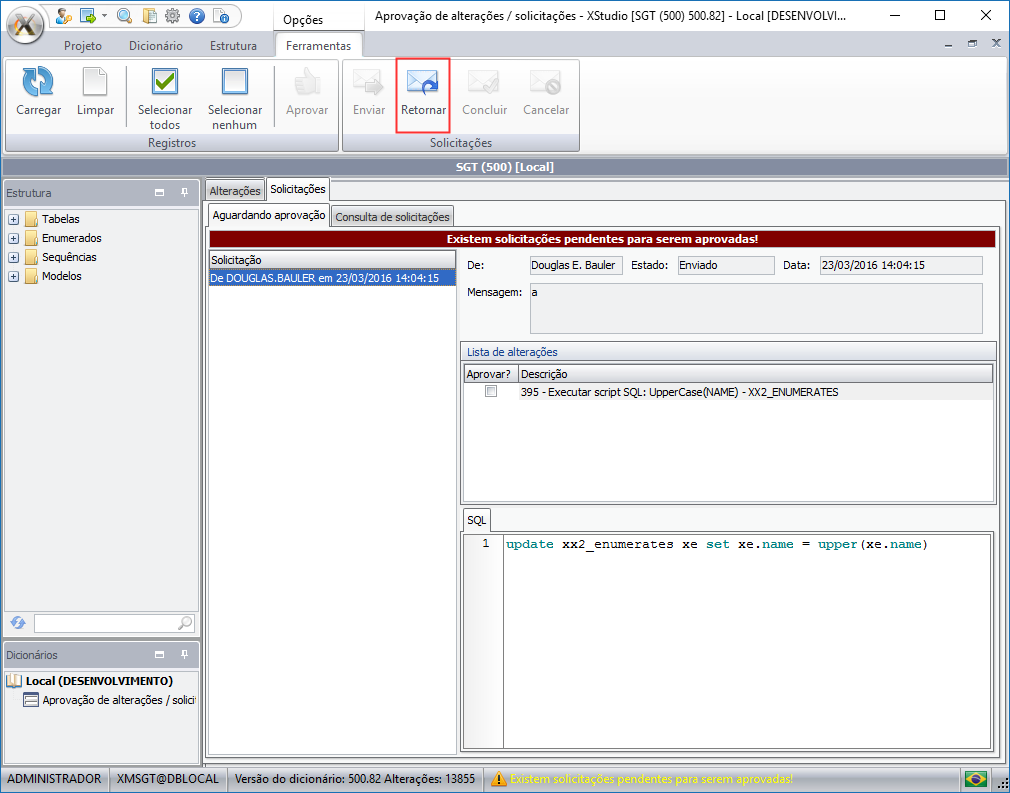
Task: Select Aguardando aprovação sub-tab
Action: coord(269,215)
